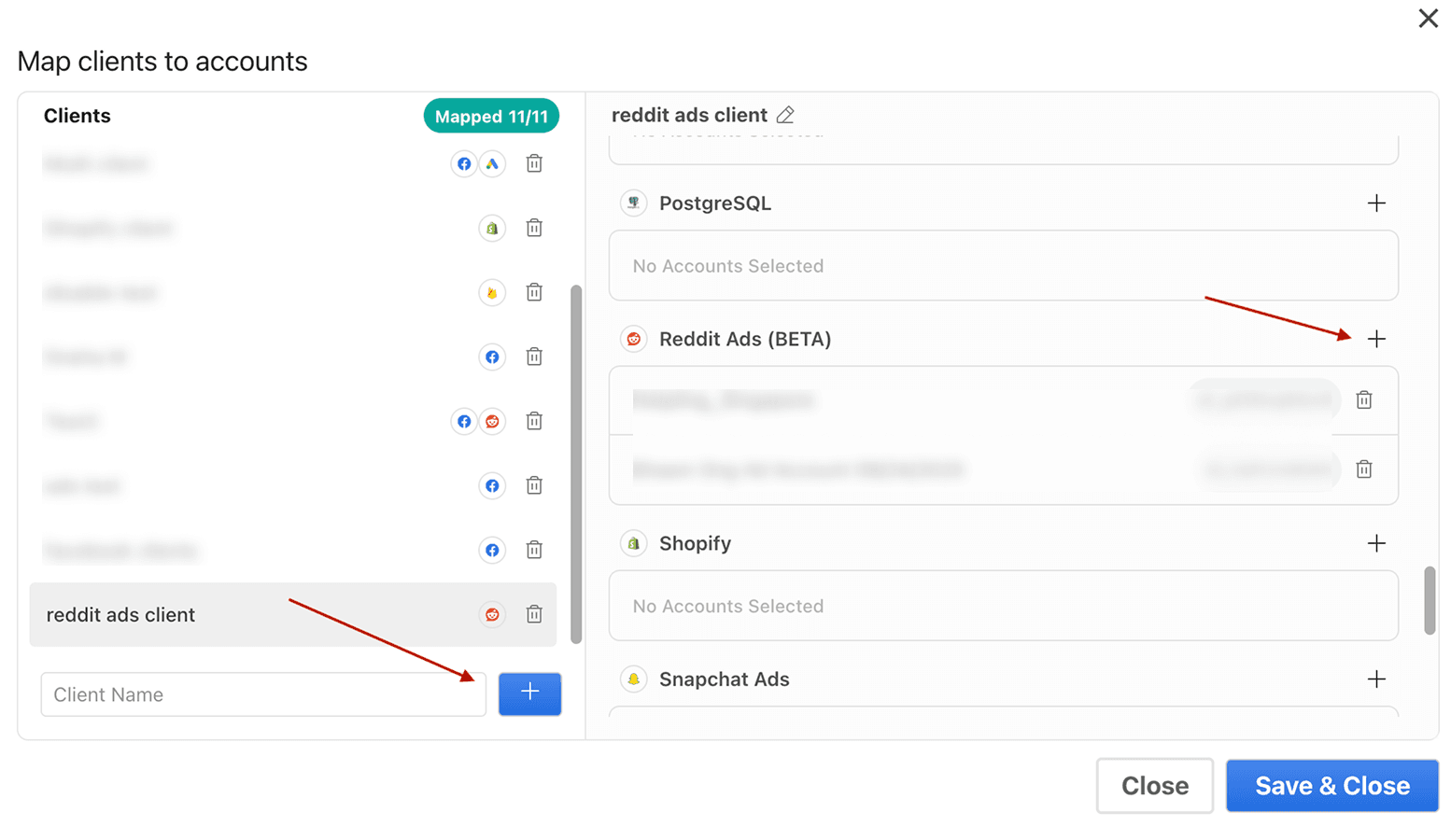Click the 'Mapped 11/11' badge
Viewport: 1451px width, 840px height.
[491, 117]
